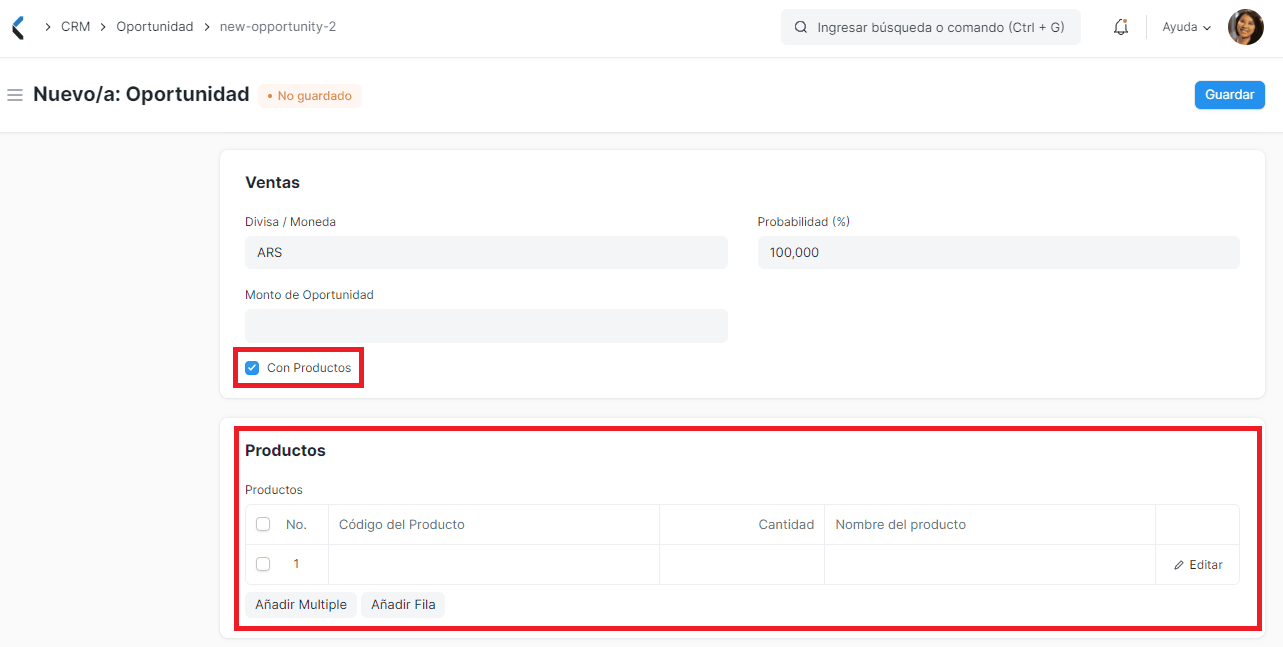
Task: Focus the search or command bar
Action: (931, 27)
